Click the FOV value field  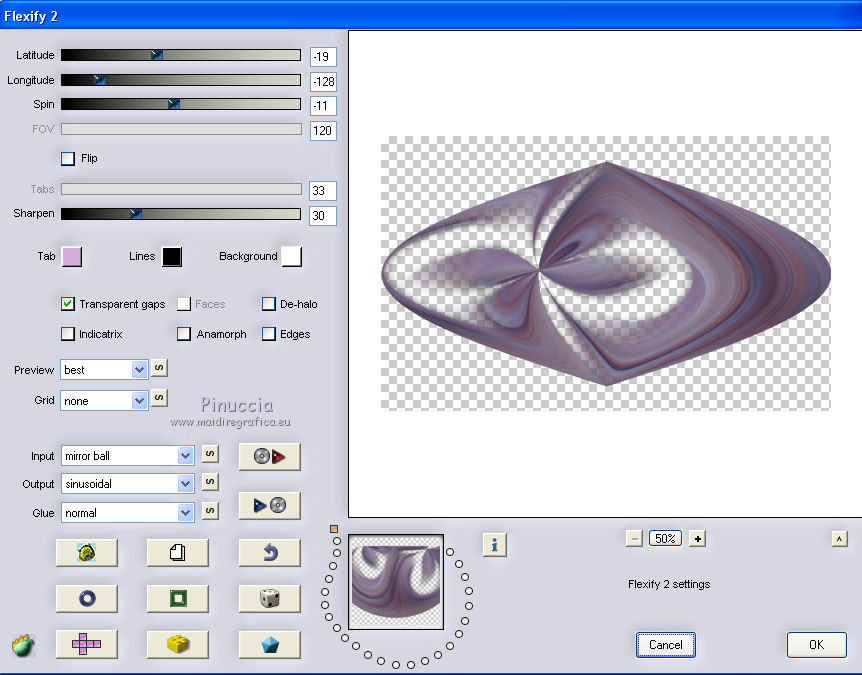point(323,131)
